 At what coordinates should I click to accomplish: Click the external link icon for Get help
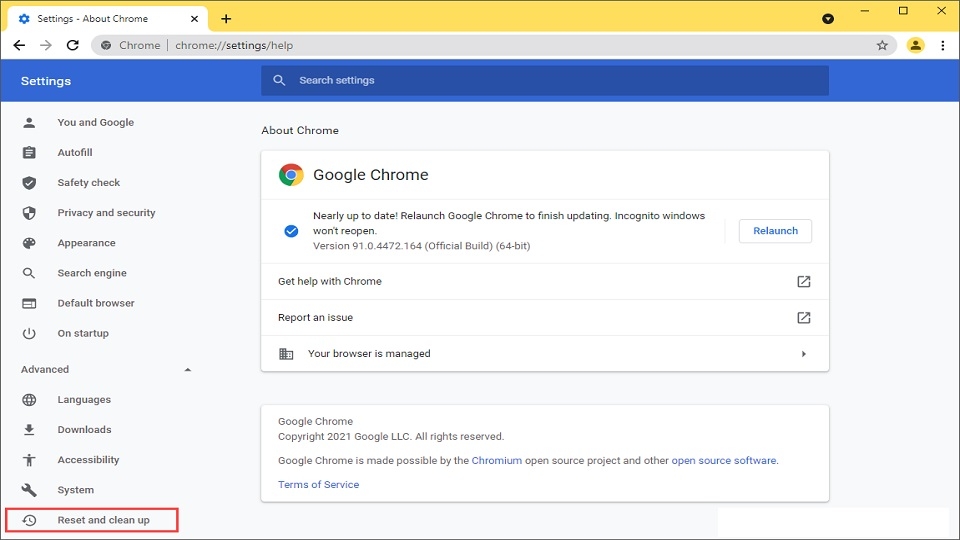coord(803,282)
